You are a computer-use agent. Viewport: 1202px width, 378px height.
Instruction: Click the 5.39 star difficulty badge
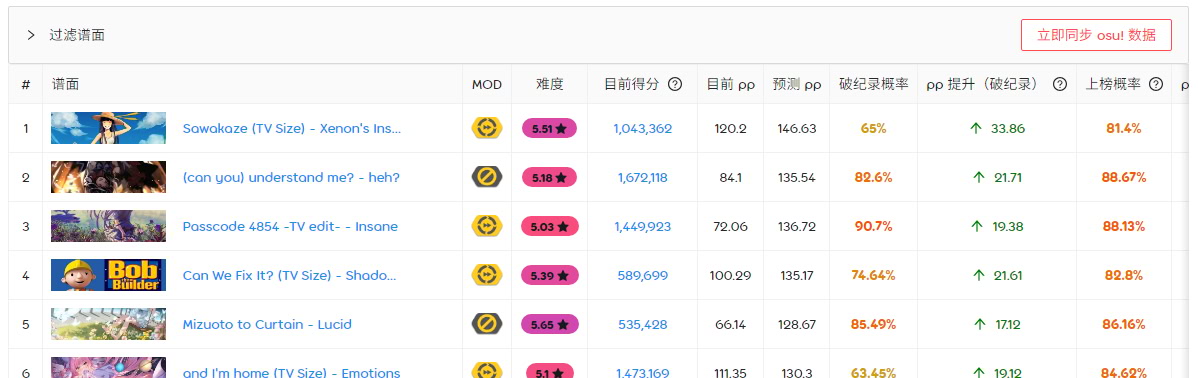pos(550,275)
